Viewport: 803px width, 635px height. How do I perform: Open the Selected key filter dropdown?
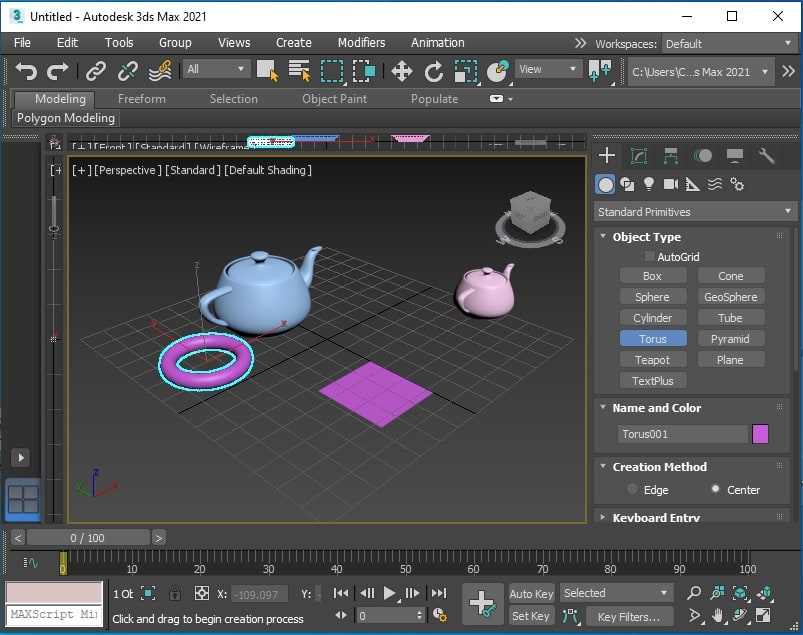click(x=616, y=593)
